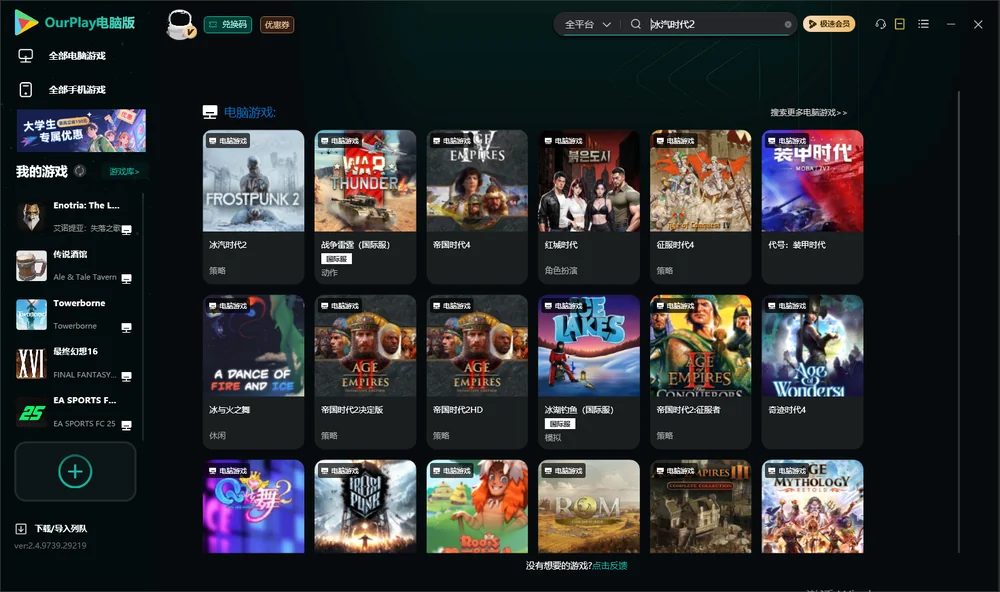Click the PC icon beside Enotria entry
1000x592 pixels.
(126, 230)
